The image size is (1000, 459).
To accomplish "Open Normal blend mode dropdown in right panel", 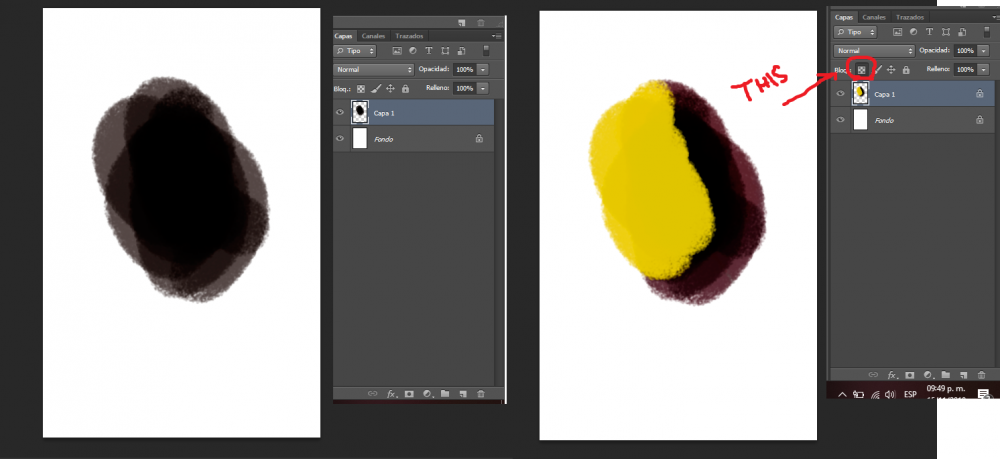I will tap(874, 50).
